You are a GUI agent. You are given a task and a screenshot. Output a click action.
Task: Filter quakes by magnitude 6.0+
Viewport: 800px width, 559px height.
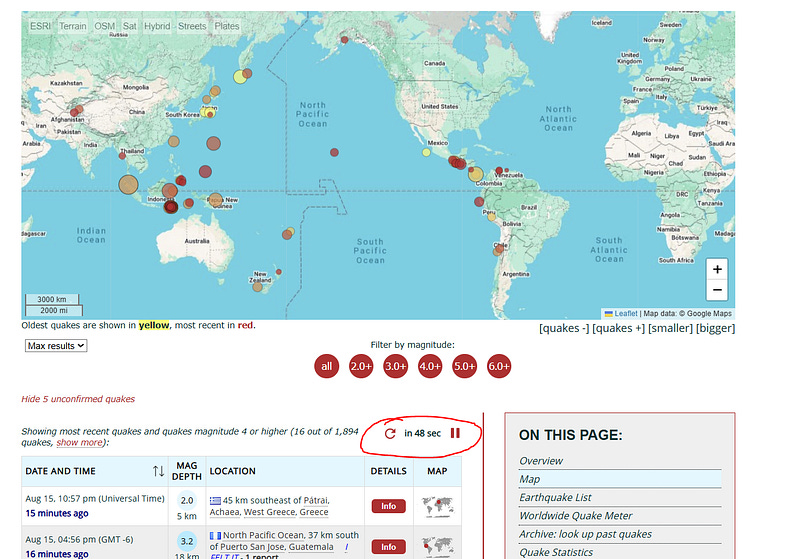(x=499, y=366)
